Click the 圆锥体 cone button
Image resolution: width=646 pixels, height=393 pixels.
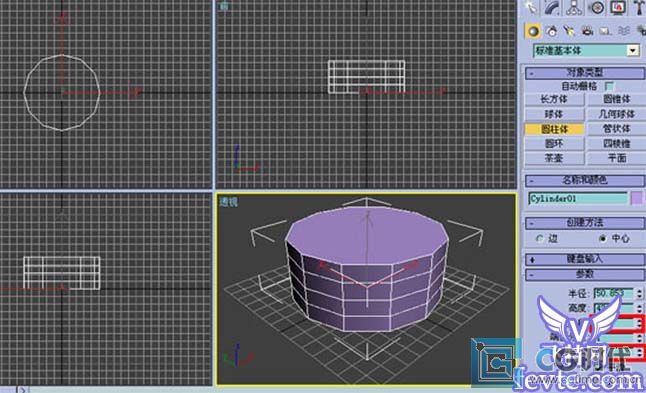pyautogui.click(x=616, y=99)
